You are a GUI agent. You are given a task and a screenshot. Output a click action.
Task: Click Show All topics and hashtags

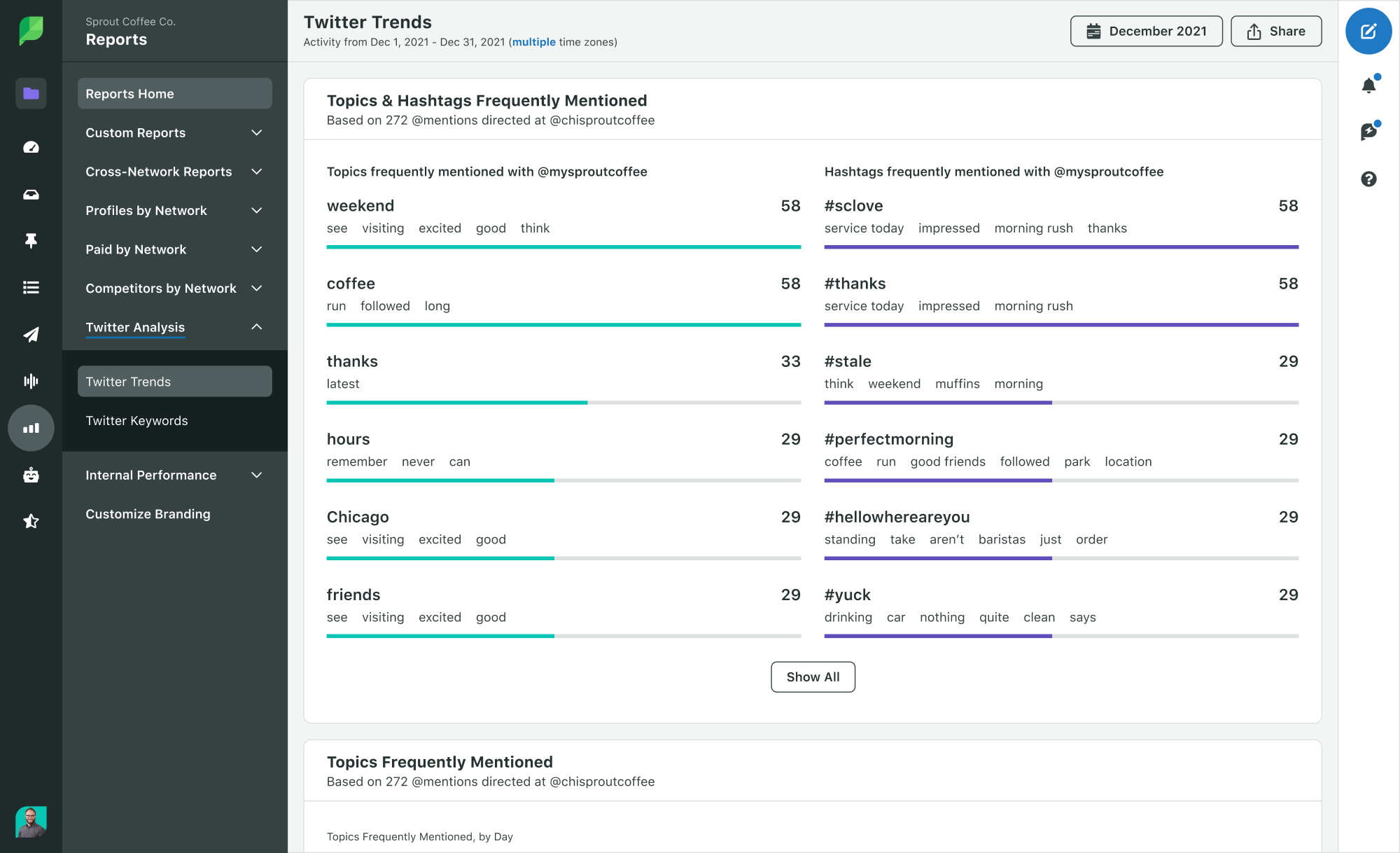pos(812,676)
